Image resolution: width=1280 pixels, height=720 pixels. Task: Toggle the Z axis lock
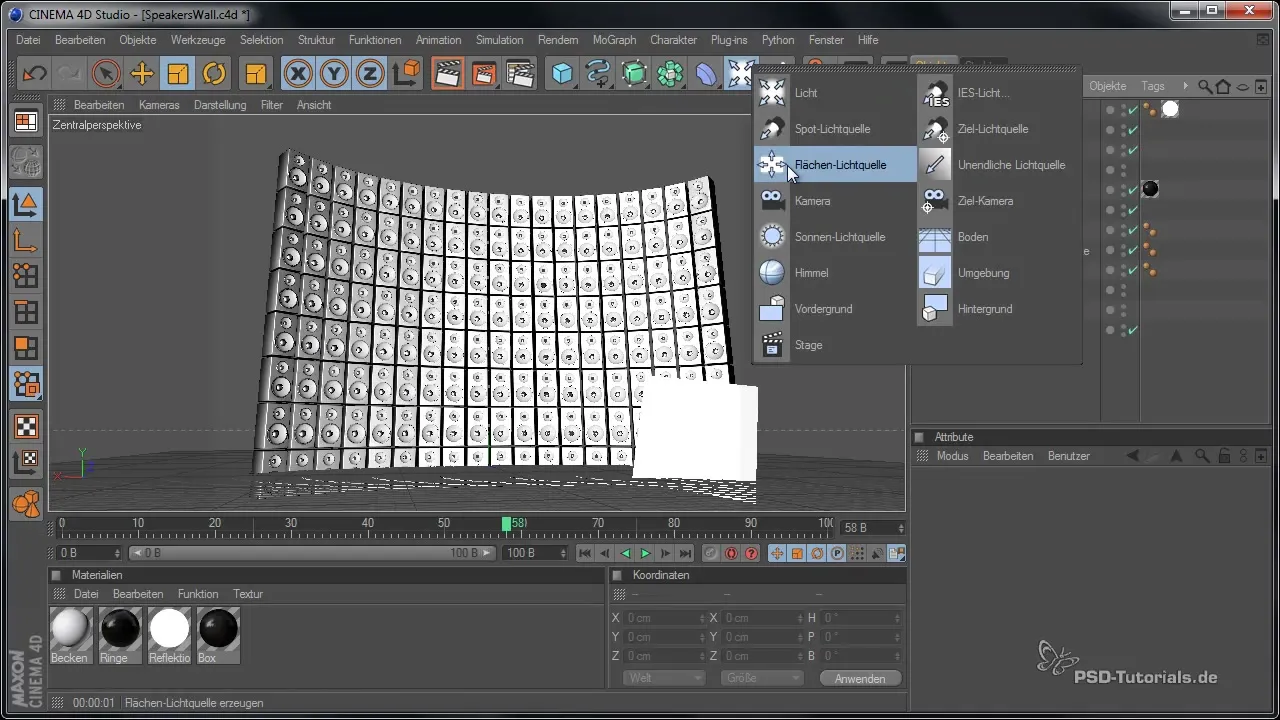(370, 74)
